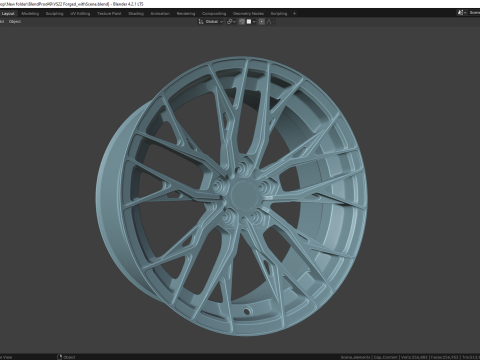
Task: Open the Animation workspace tab
Action: pos(160,14)
